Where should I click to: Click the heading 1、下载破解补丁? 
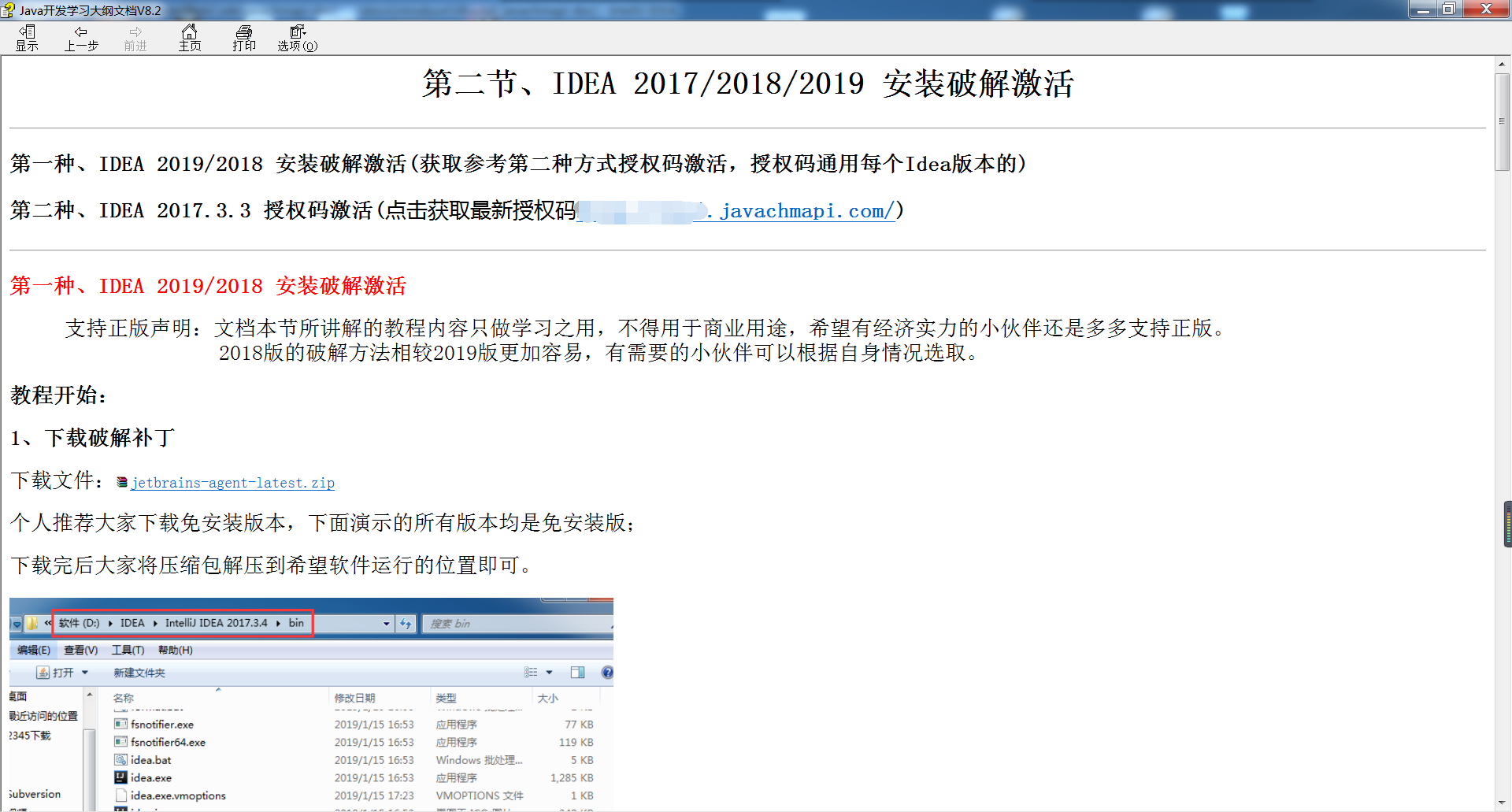92,438
